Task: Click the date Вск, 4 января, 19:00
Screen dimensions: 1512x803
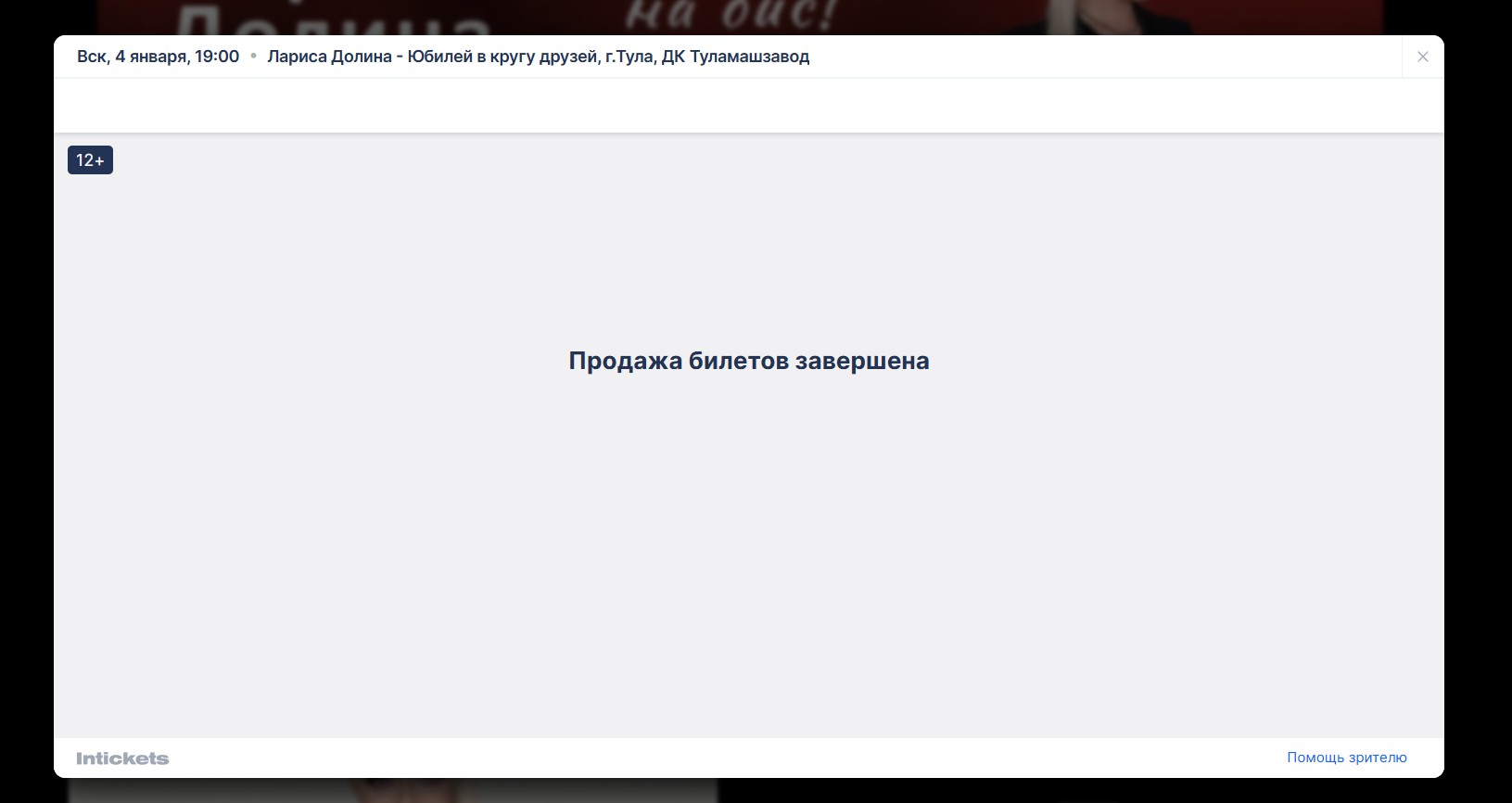Action: click(x=158, y=57)
